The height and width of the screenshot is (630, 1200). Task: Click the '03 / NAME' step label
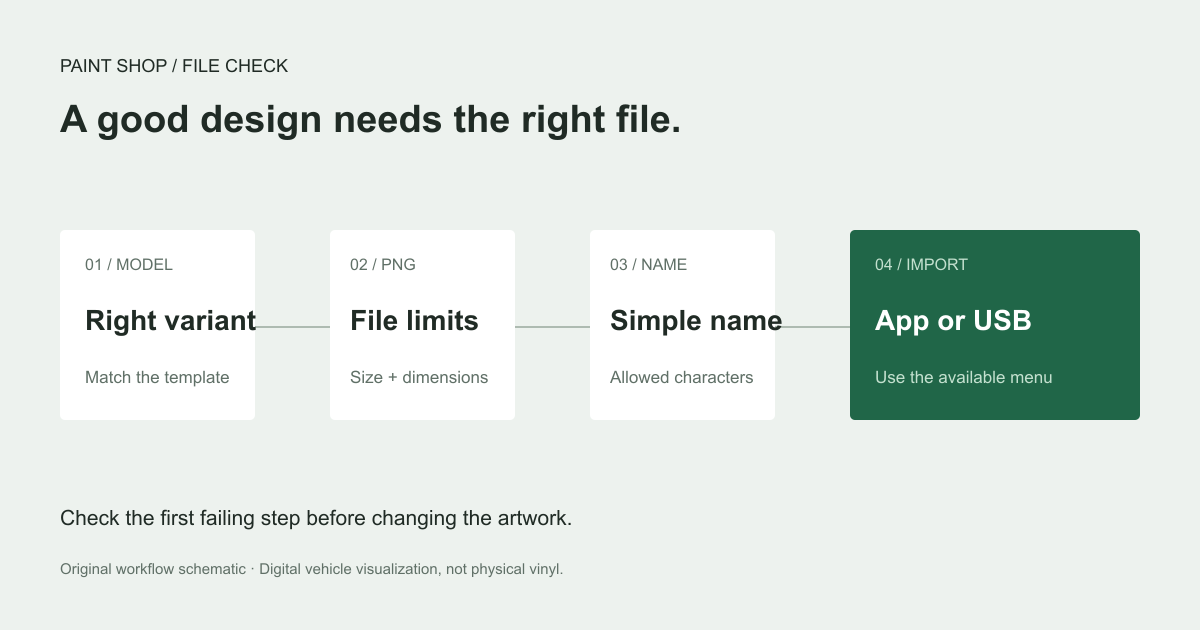(x=649, y=265)
